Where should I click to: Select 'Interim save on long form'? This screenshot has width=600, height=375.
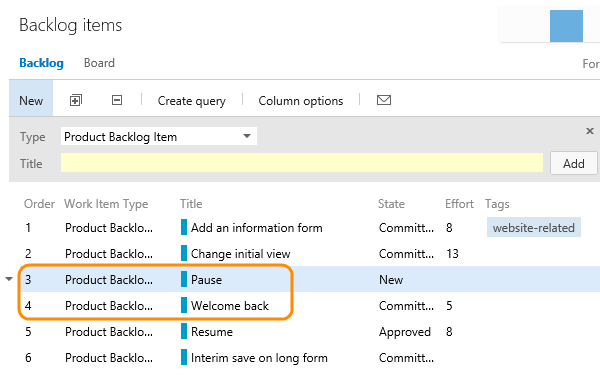259,358
